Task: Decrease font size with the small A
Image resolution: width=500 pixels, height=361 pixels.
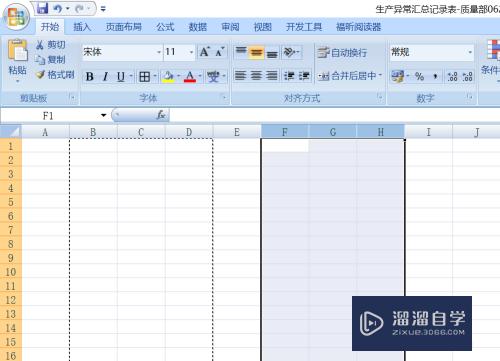Action: 220,52
